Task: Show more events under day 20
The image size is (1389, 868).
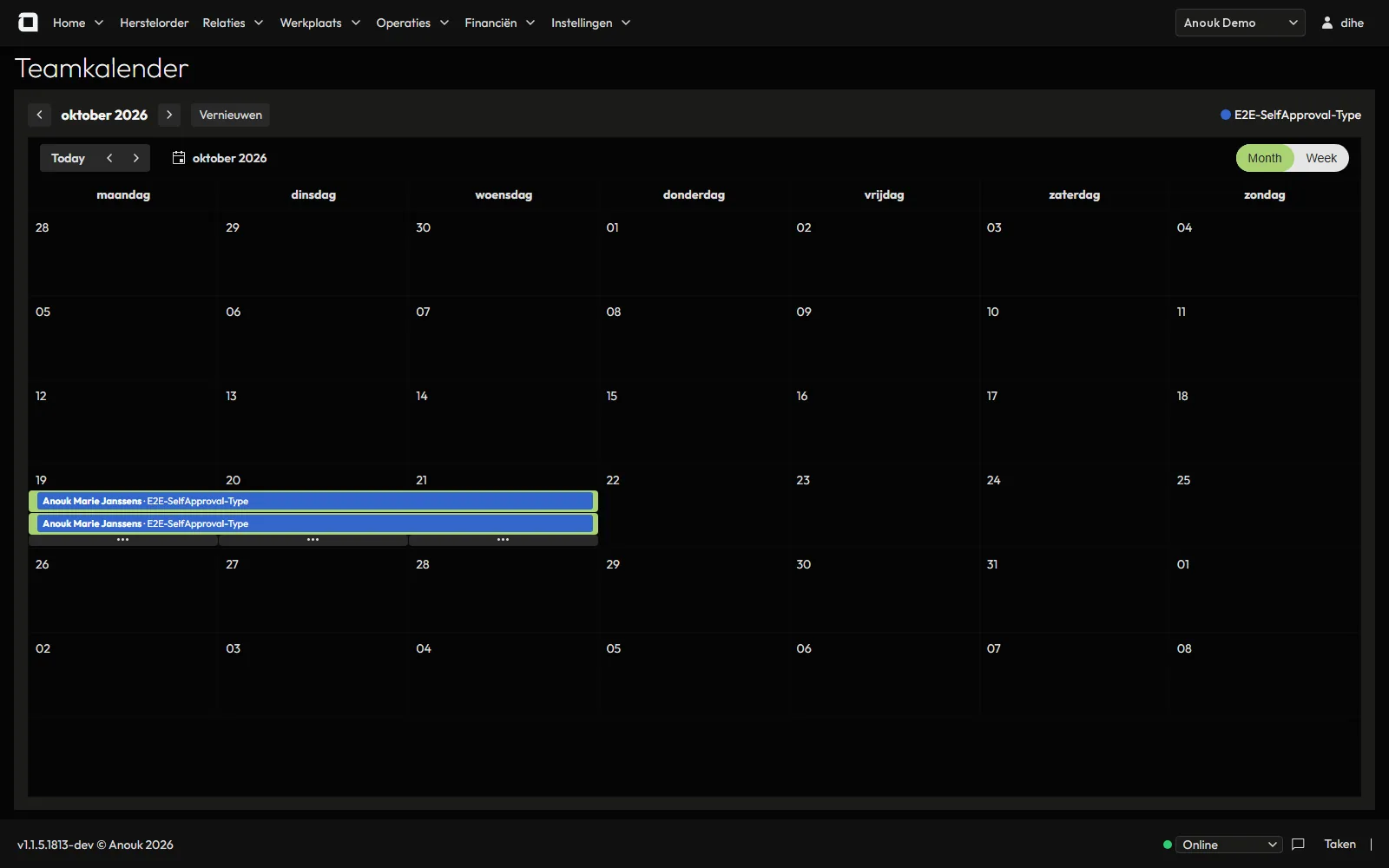Action: point(313,540)
